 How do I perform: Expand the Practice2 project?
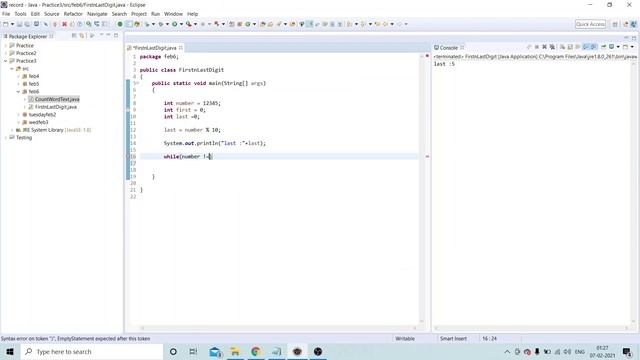click(x=6, y=53)
